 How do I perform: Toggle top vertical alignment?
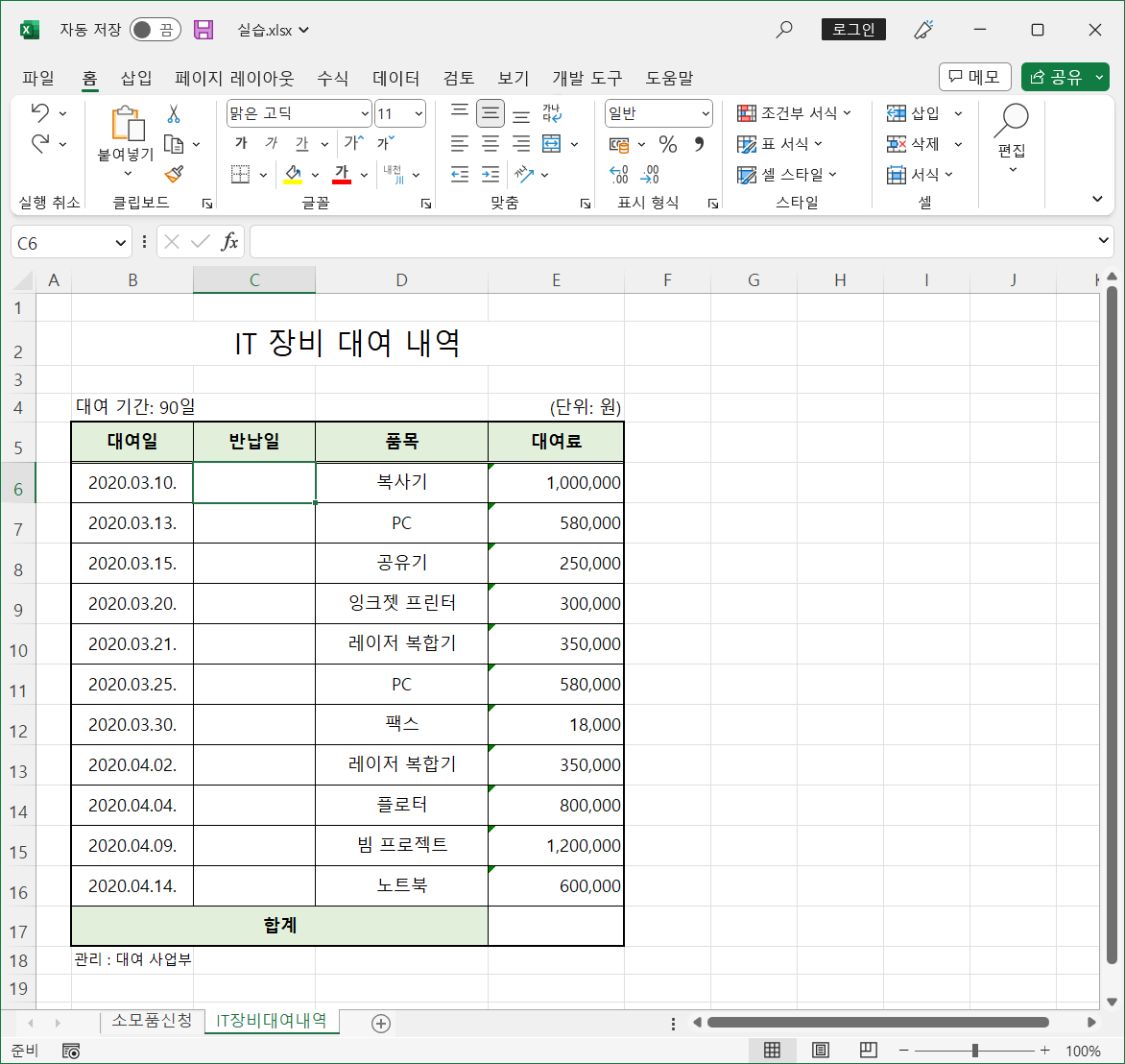click(x=460, y=112)
